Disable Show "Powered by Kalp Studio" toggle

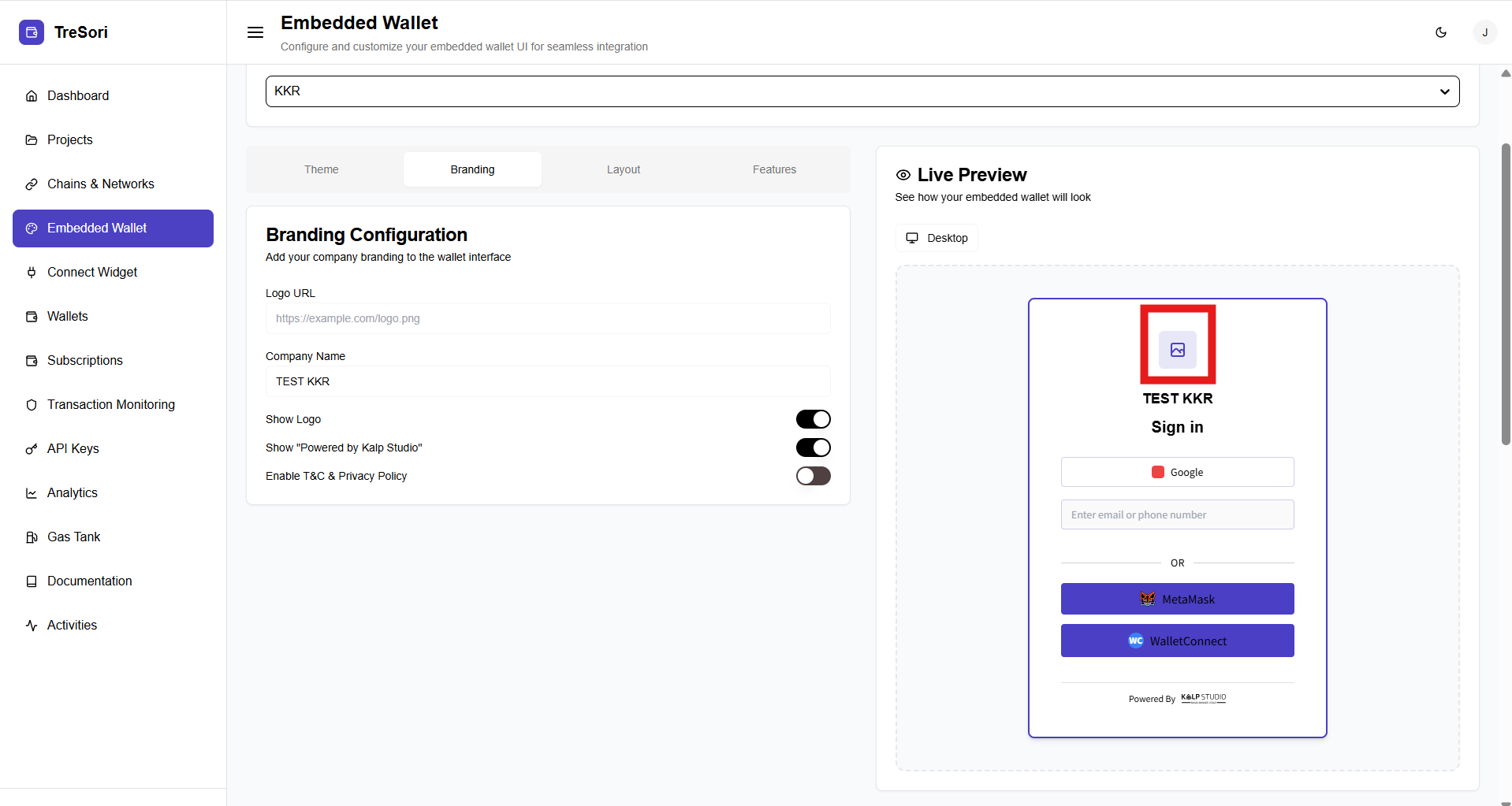pyautogui.click(x=813, y=448)
